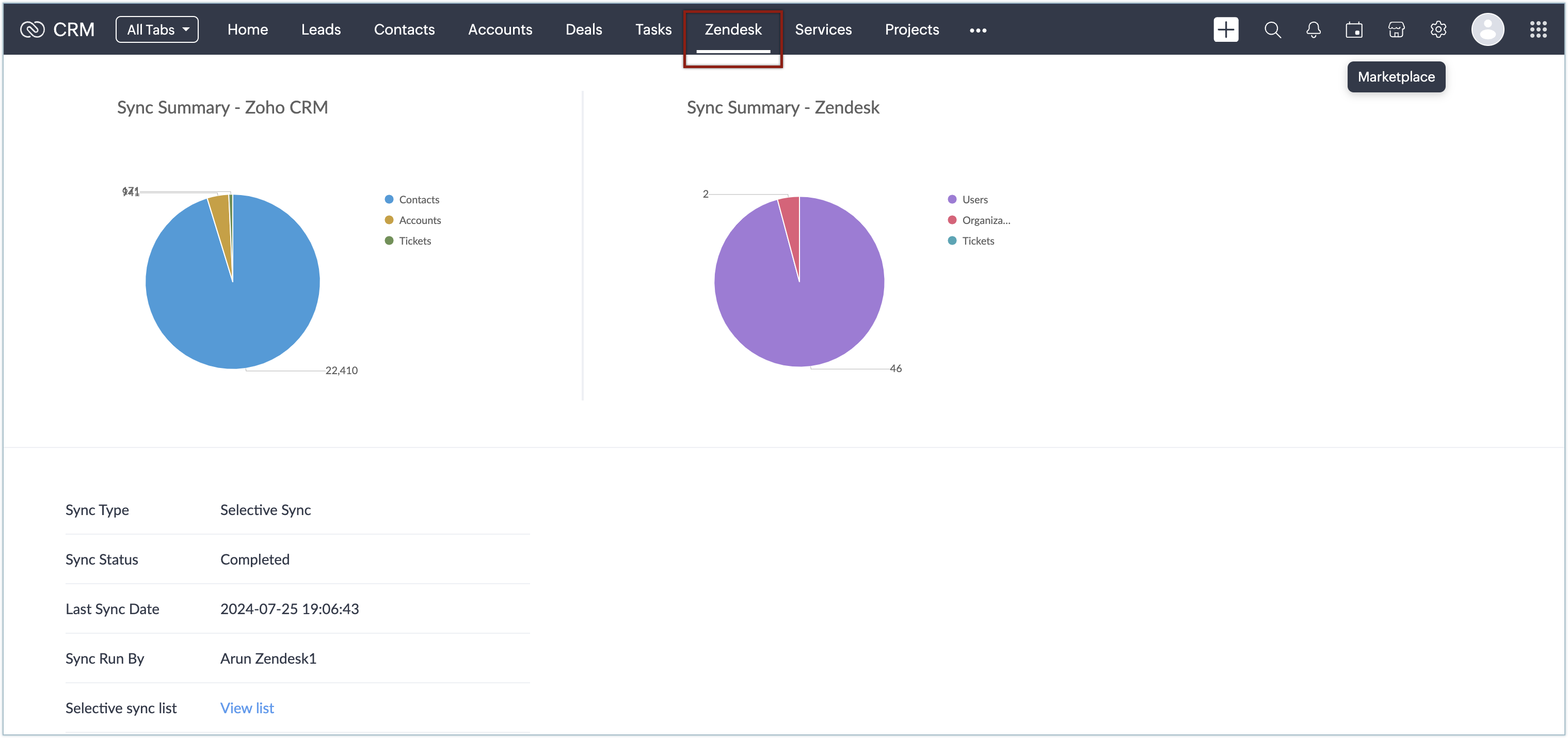The height and width of the screenshot is (738, 1568).
Task: Toggle Organizations legend in Zendesk chart
Action: 985,220
